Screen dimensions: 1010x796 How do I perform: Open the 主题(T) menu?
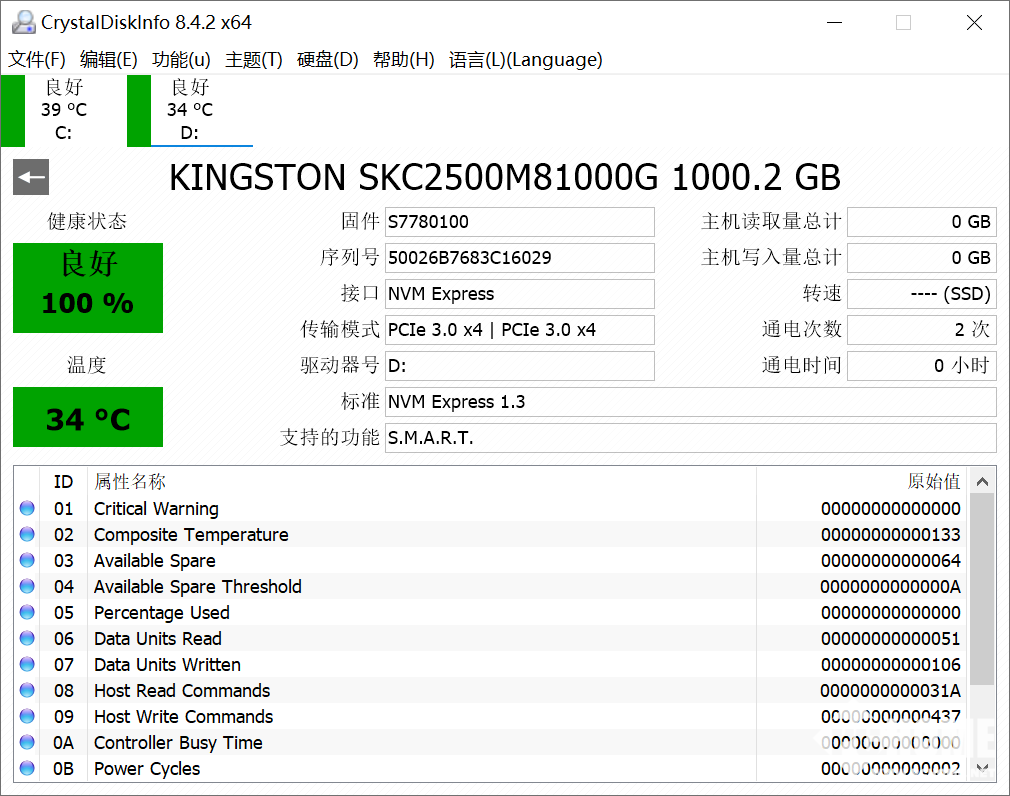[254, 59]
